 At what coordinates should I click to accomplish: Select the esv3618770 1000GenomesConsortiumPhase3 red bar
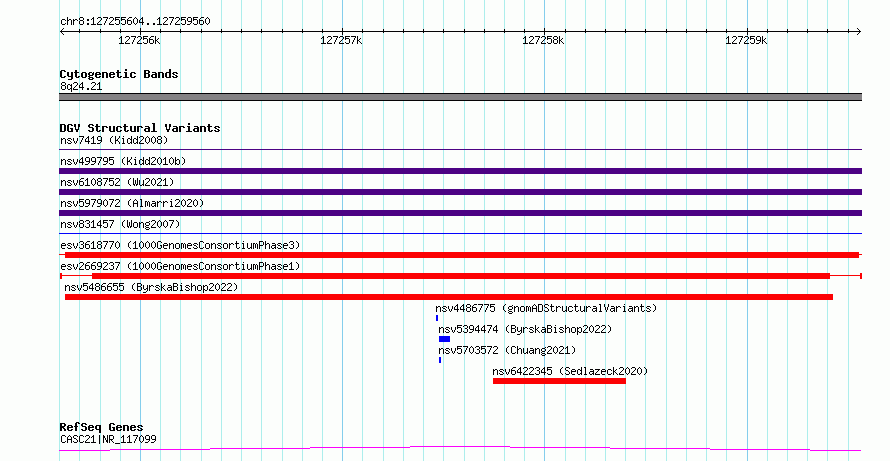pos(462,255)
